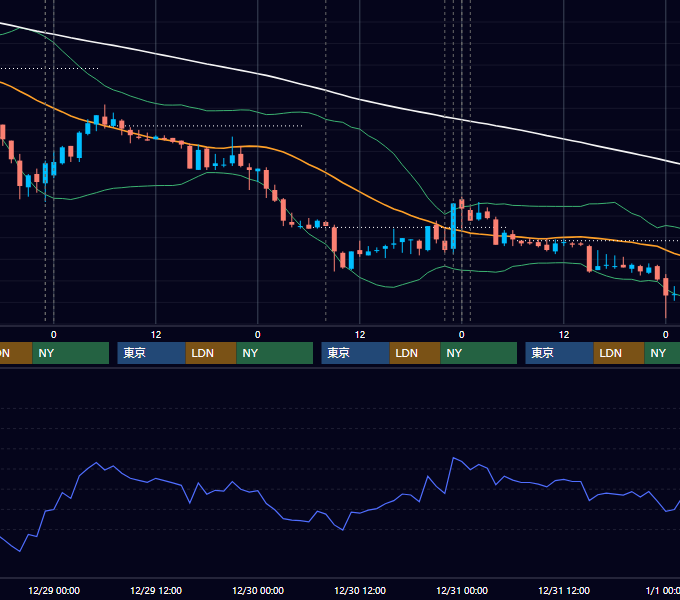Click hour label 12 above 12/30 12:00

pos(360,335)
